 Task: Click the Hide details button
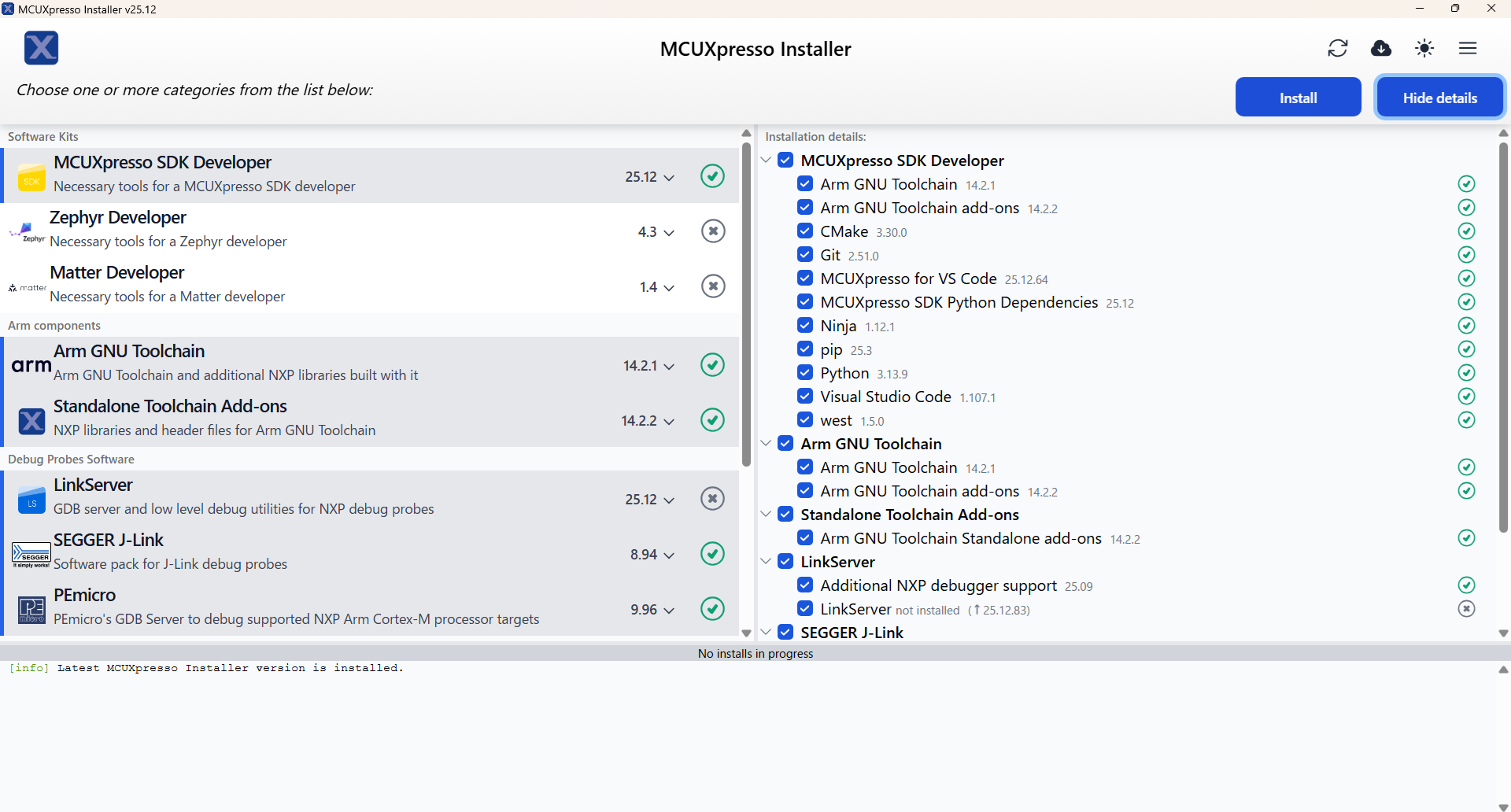pos(1439,98)
